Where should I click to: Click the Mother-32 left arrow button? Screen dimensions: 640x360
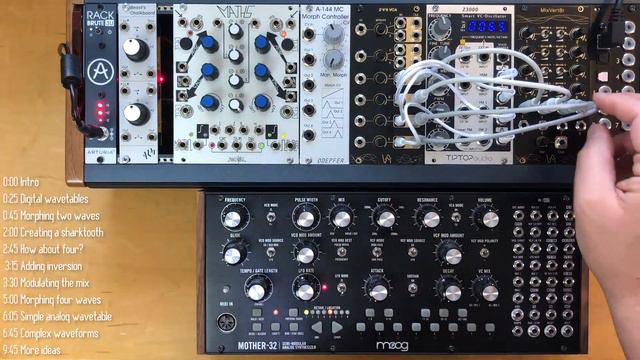coord(317,327)
